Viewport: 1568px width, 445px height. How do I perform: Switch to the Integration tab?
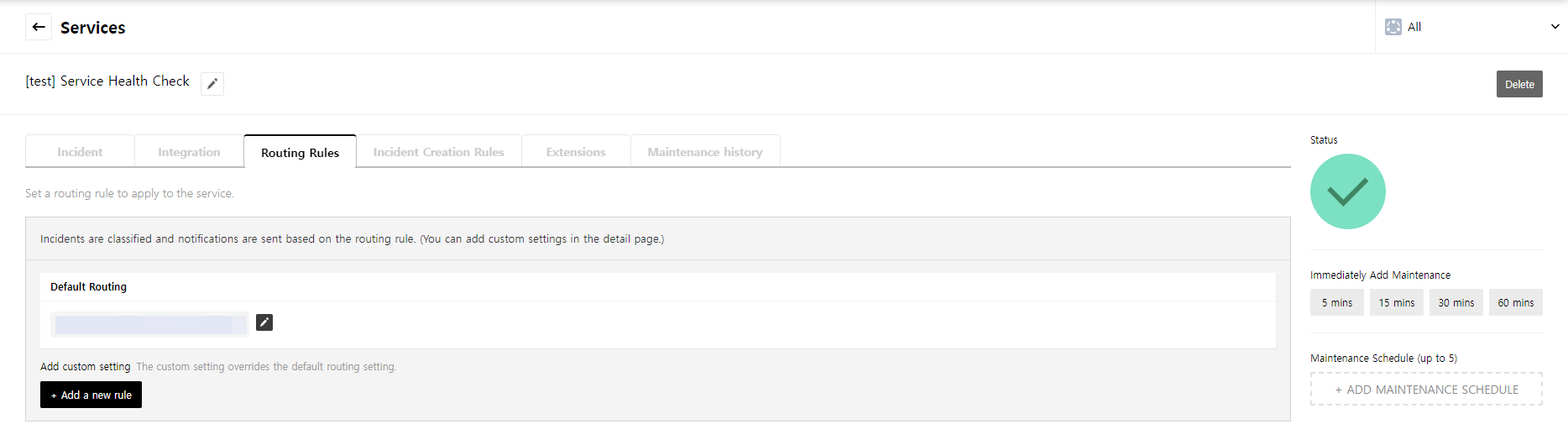click(189, 152)
